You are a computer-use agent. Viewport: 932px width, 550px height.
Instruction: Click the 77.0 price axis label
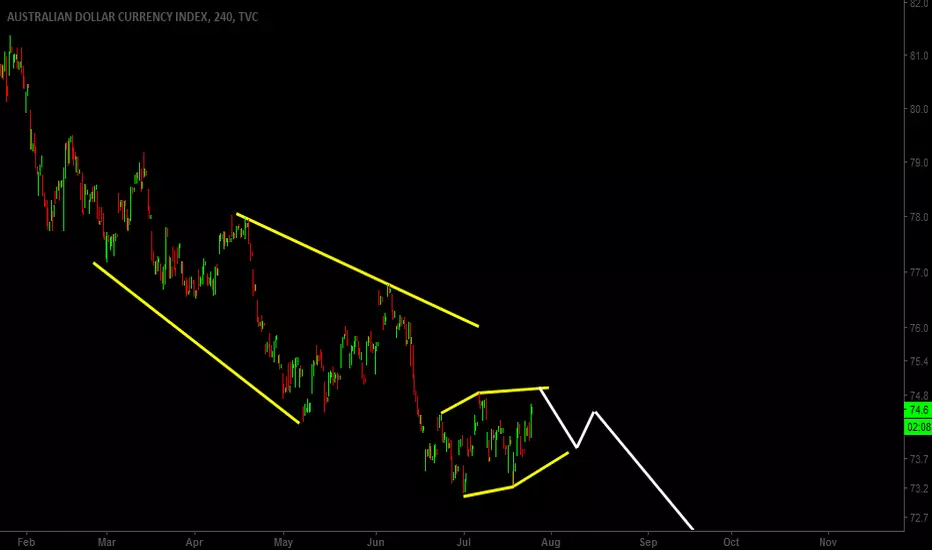[918, 272]
